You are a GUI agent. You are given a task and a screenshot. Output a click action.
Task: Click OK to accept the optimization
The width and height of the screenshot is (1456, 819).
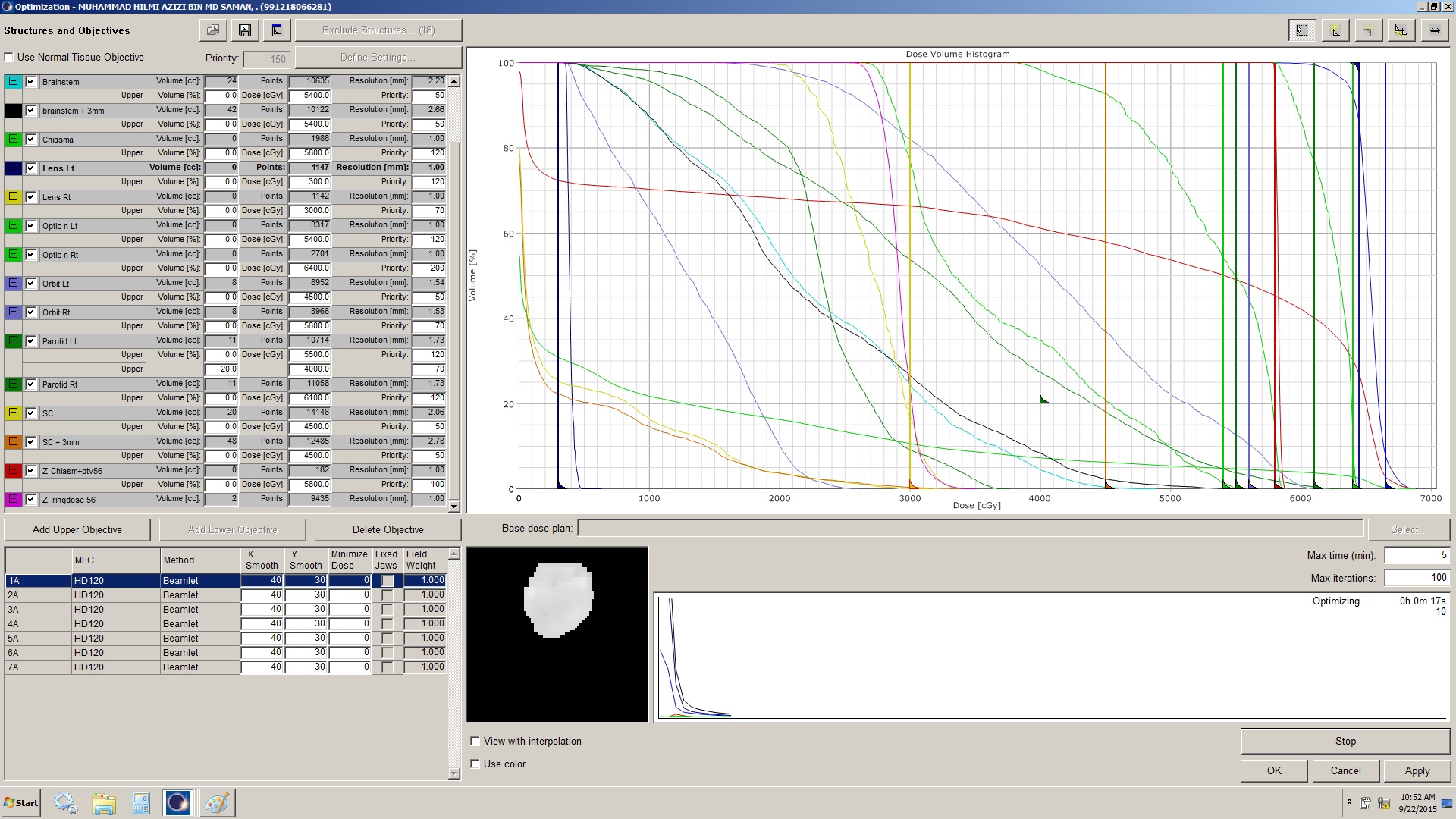click(x=1274, y=770)
